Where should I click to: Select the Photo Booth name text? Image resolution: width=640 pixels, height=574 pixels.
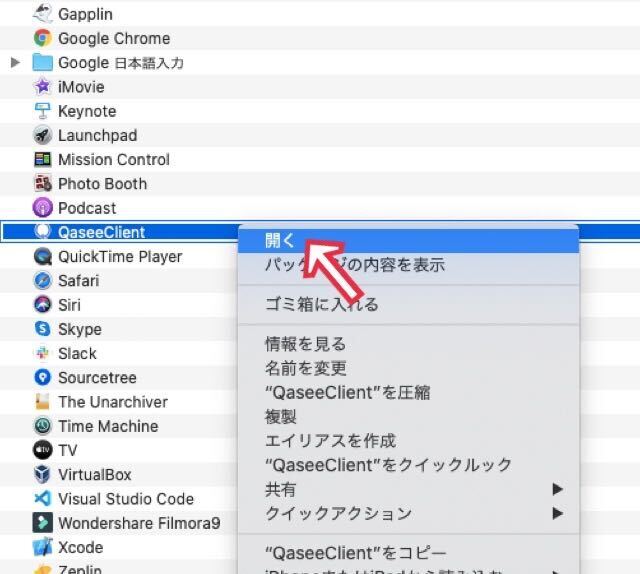coord(102,184)
